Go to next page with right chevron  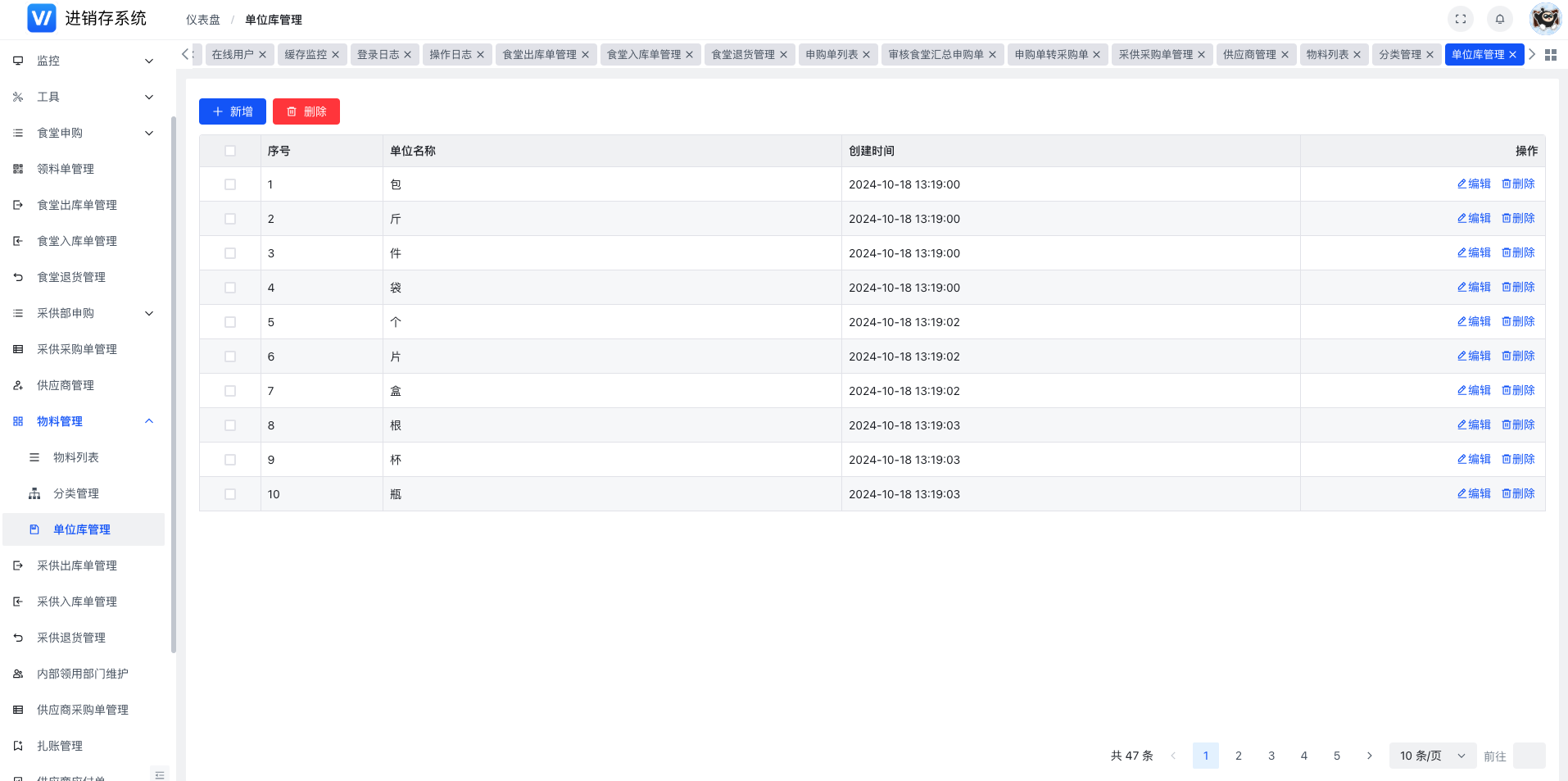pyautogui.click(x=1369, y=756)
